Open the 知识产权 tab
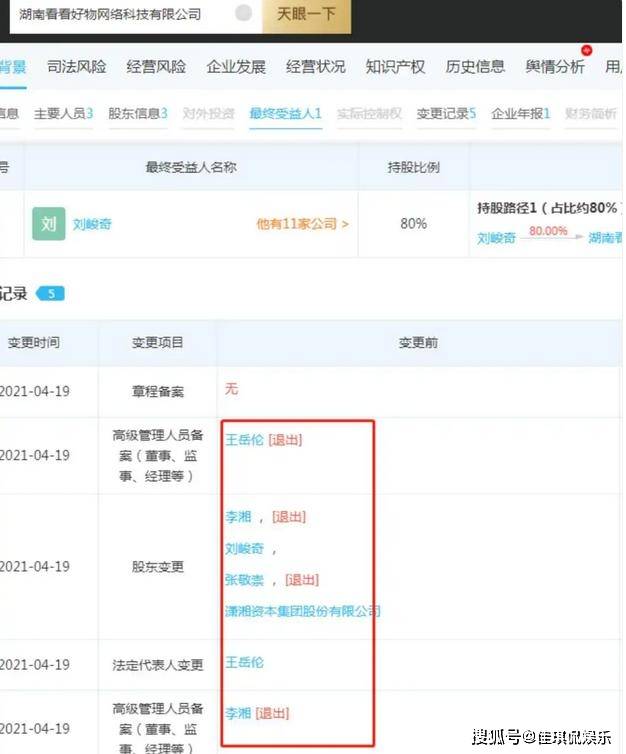The height and width of the screenshot is (754, 626). 395,67
